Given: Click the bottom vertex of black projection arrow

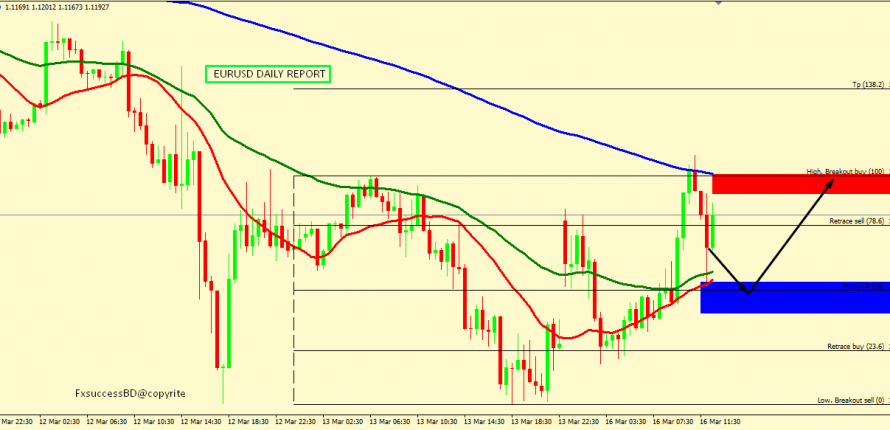Looking at the screenshot, I should point(747,293).
